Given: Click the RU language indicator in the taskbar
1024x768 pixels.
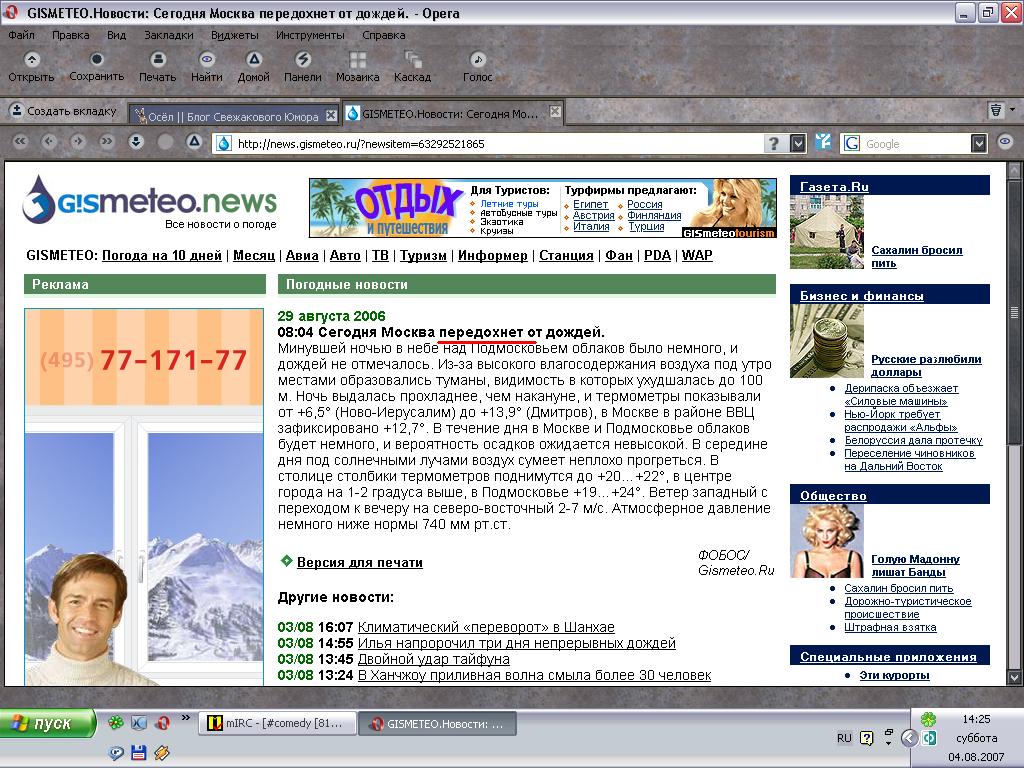Looking at the screenshot, I should coord(844,738).
